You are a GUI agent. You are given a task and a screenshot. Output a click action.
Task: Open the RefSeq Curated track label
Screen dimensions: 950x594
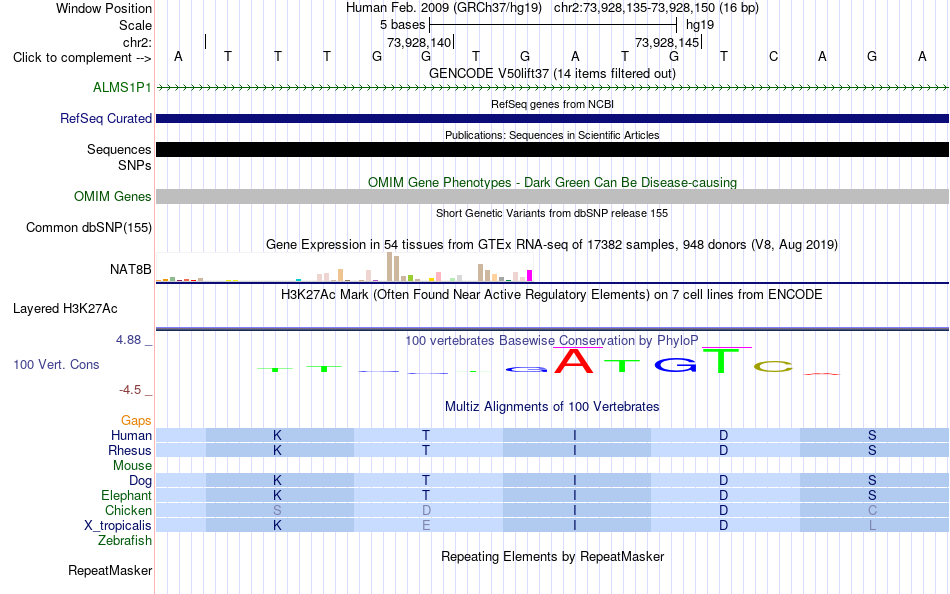[x=105, y=118]
